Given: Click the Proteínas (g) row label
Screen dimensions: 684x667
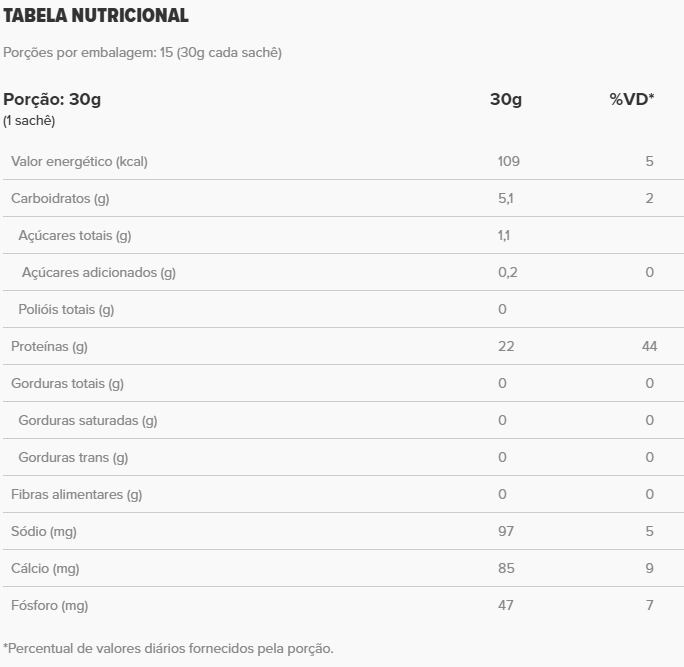Looking at the screenshot, I should pyautogui.click(x=49, y=346).
